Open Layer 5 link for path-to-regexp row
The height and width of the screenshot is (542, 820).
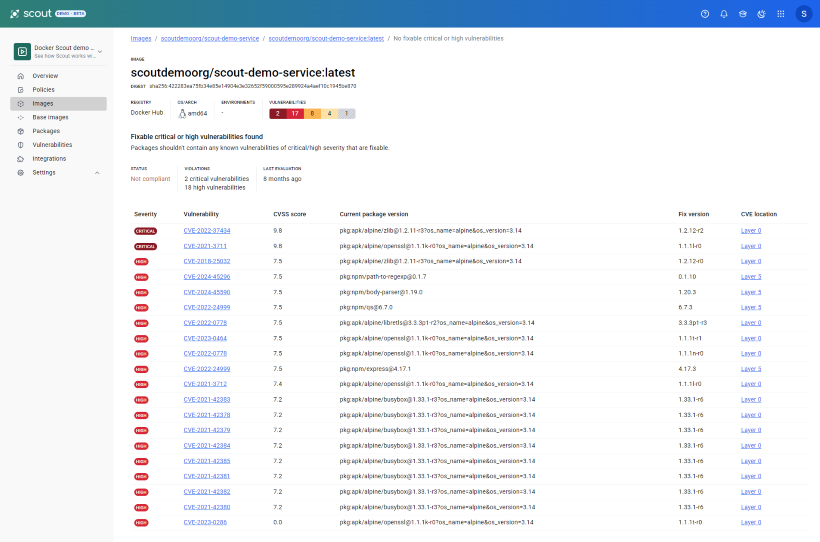751,277
